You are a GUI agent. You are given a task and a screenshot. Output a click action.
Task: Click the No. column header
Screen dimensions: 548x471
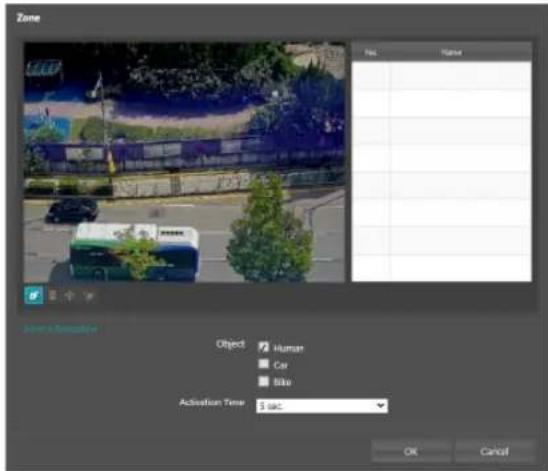(370, 52)
